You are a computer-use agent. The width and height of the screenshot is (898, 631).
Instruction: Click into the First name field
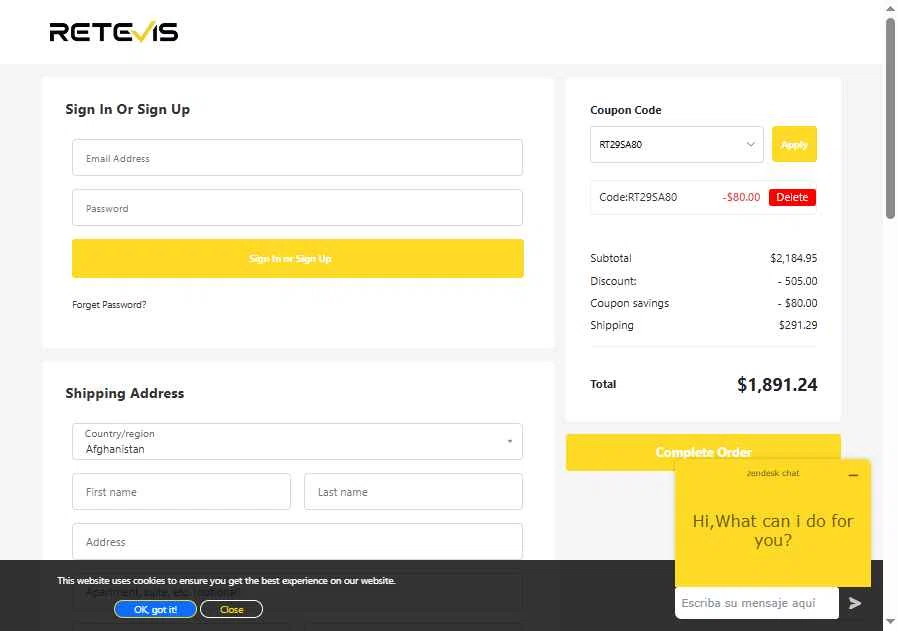coord(181,491)
